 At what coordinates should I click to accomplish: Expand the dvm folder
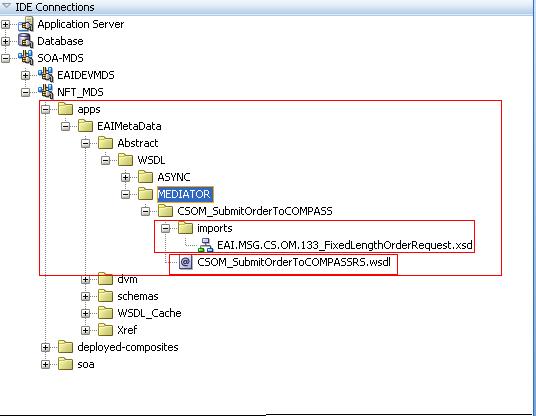pyautogui.click(x=85, y=280)
